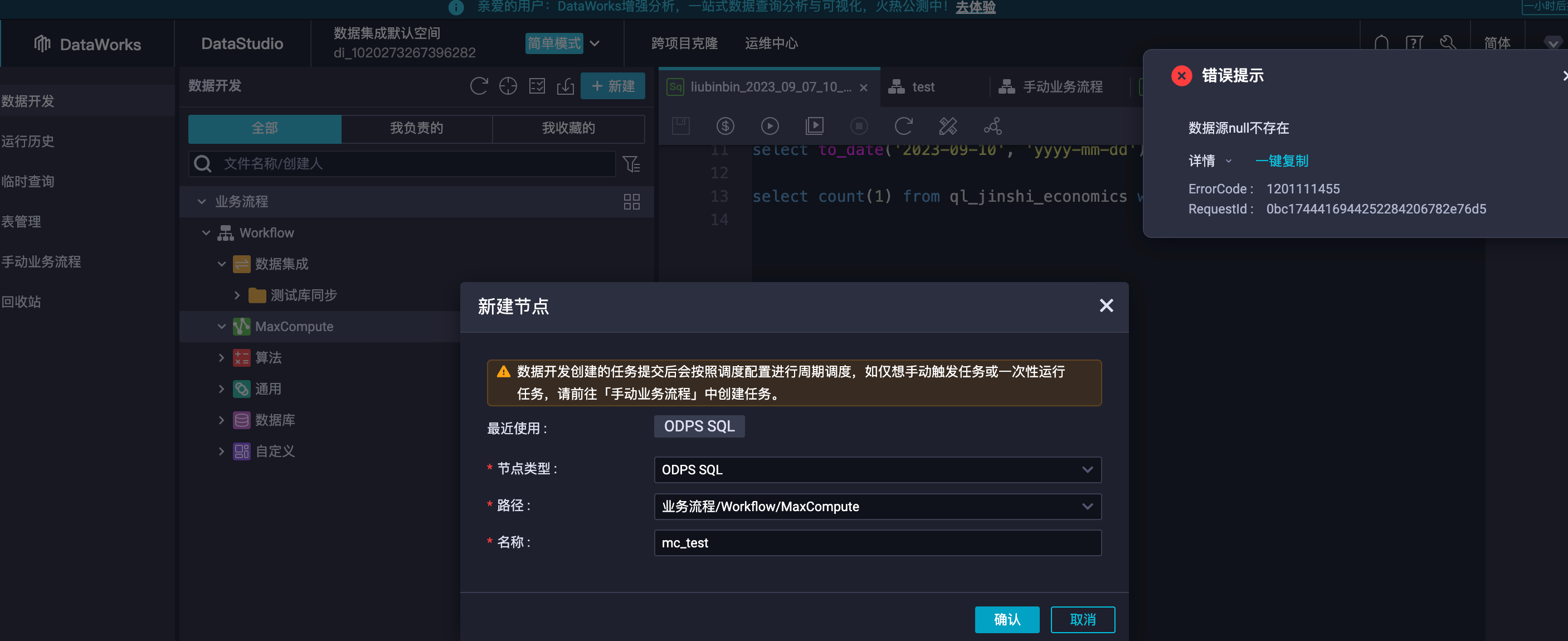Viewport: 1568px width, 641px height.
Task: Click the save icon in editor toolbar
Action: click(x=680, y=126)
